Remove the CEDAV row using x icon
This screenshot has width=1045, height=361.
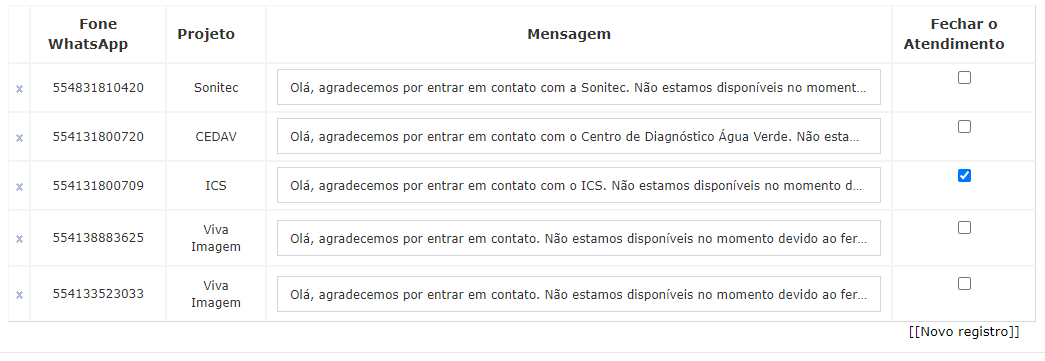(19, 137)
